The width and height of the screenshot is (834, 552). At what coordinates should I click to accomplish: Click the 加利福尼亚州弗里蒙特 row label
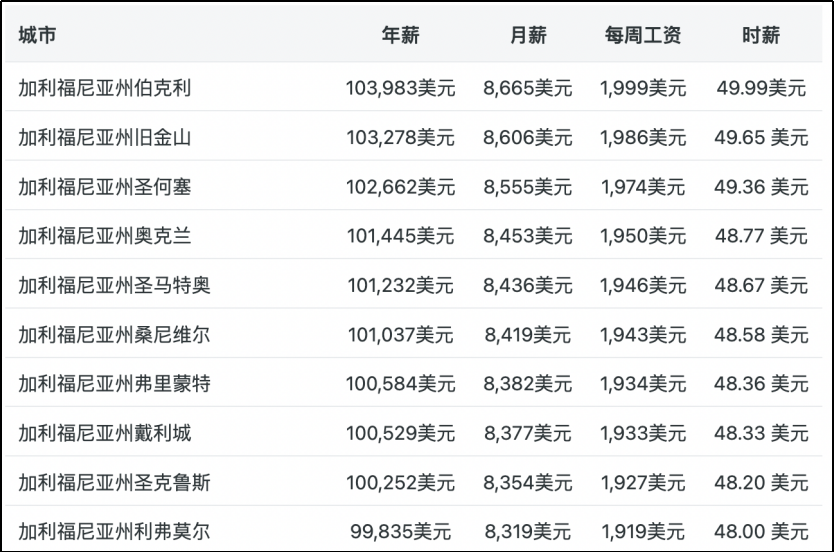click(x=114, y=384)
